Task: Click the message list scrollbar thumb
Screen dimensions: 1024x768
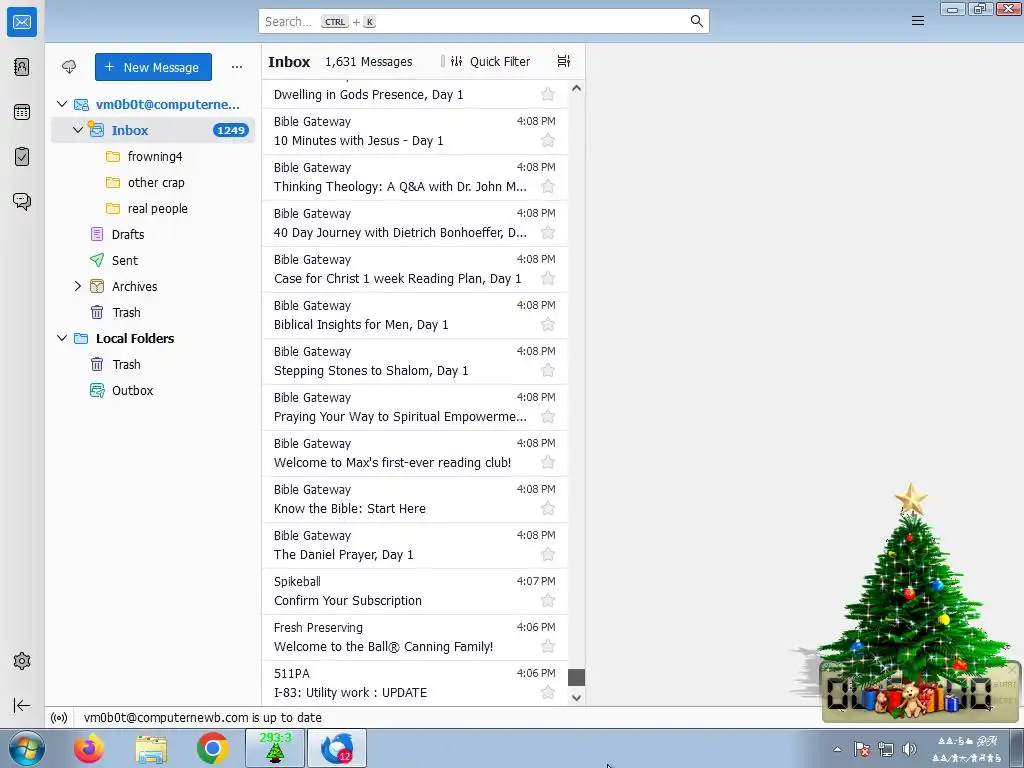Action: [x=576, y=677]
